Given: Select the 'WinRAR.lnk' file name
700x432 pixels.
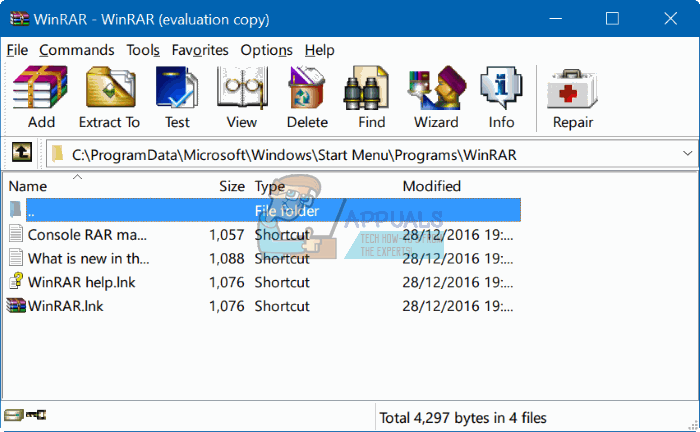Looking at the screenshot, I should click(x=65, y=306).
